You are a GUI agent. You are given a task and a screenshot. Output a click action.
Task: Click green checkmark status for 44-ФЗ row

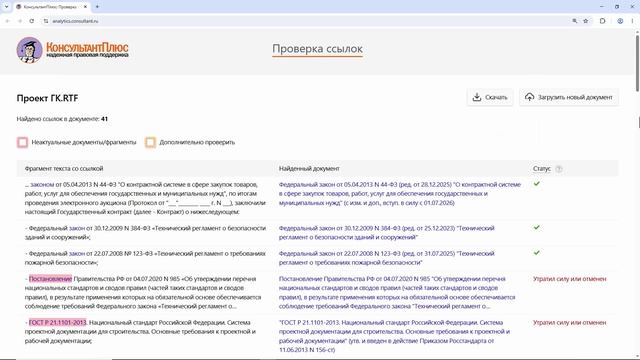[537, 184]
